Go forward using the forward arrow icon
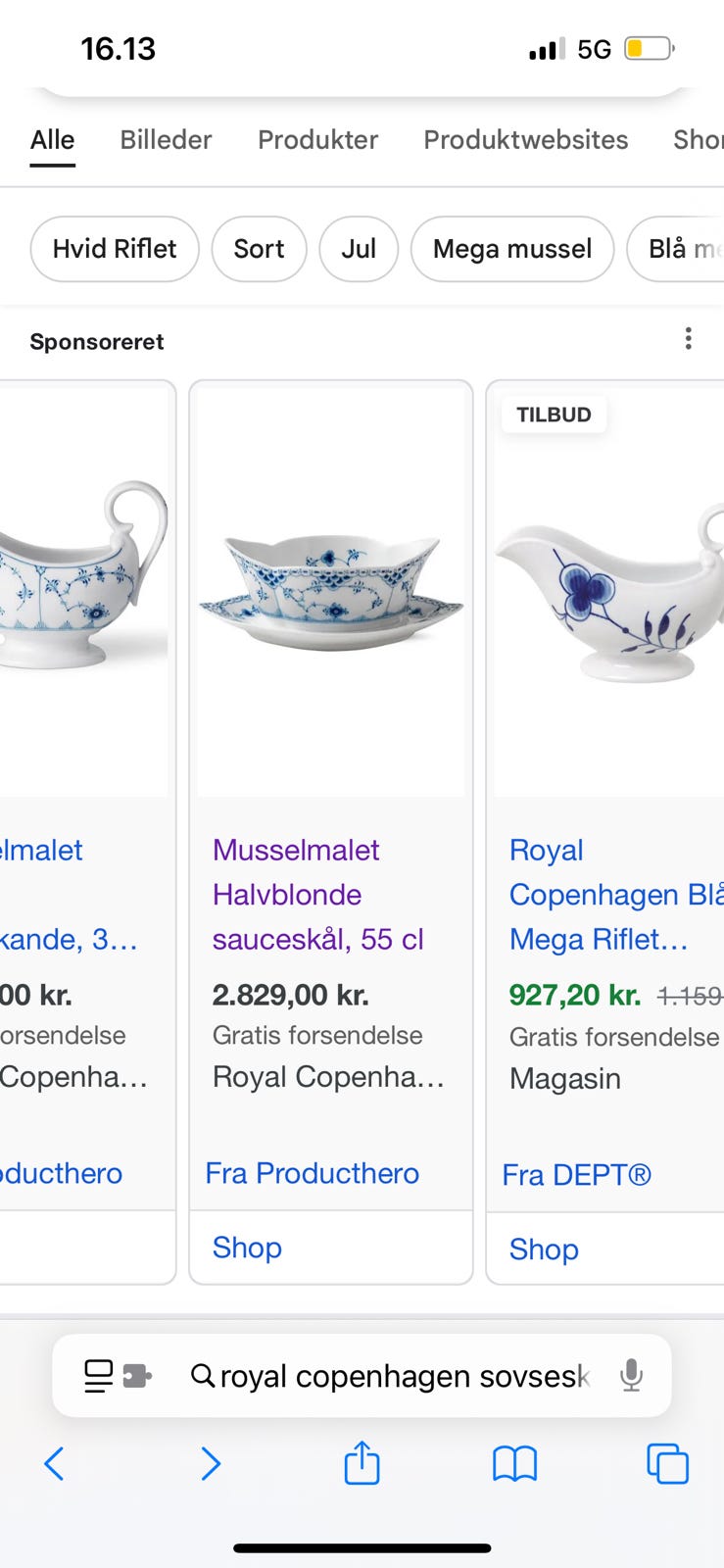 tap(211, 1465)
